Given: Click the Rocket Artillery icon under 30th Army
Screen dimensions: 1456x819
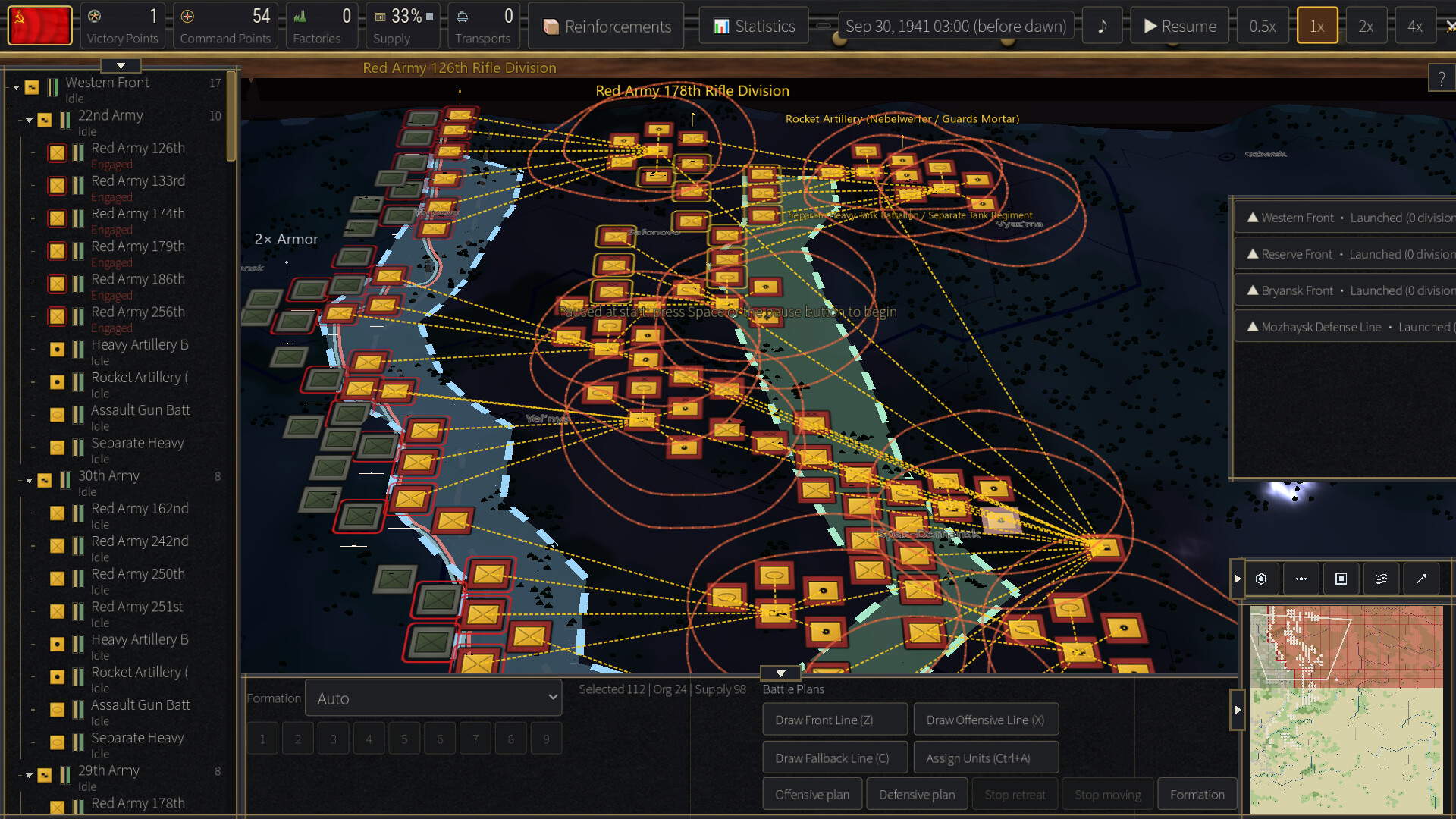Looking at the screenshot, I should 57,676.
